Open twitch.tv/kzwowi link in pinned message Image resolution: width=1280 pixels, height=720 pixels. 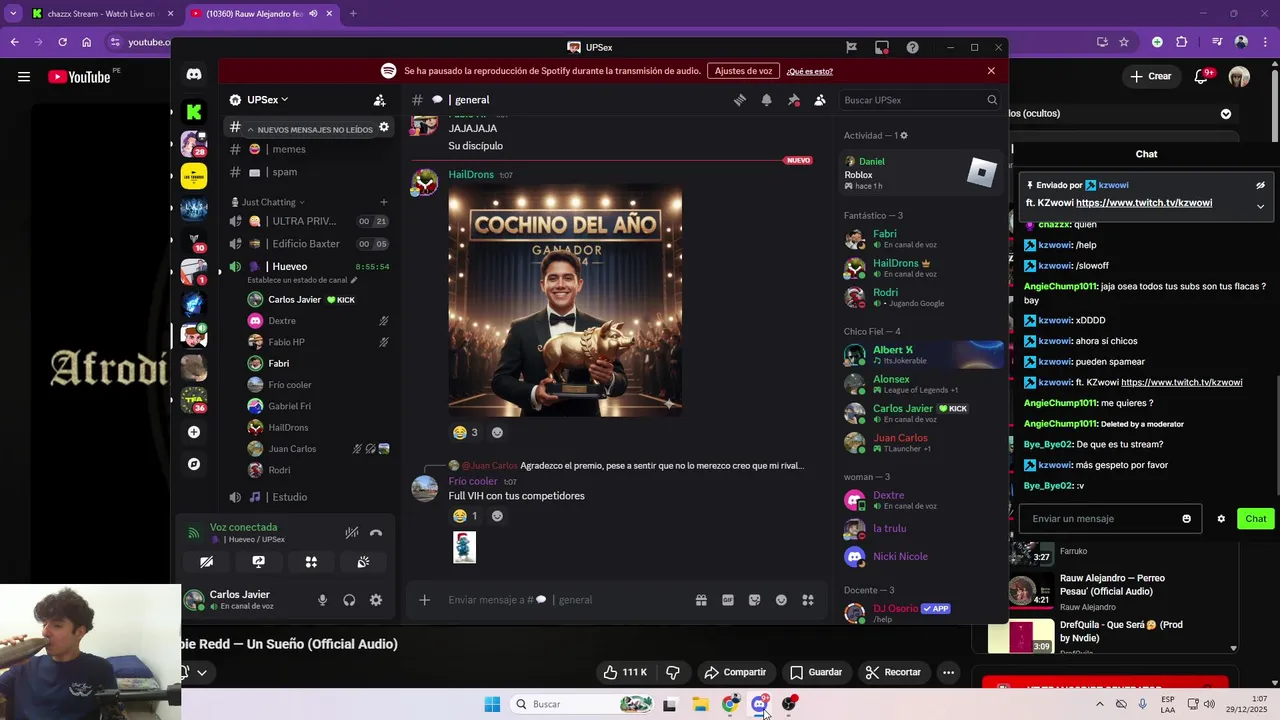1144,203
